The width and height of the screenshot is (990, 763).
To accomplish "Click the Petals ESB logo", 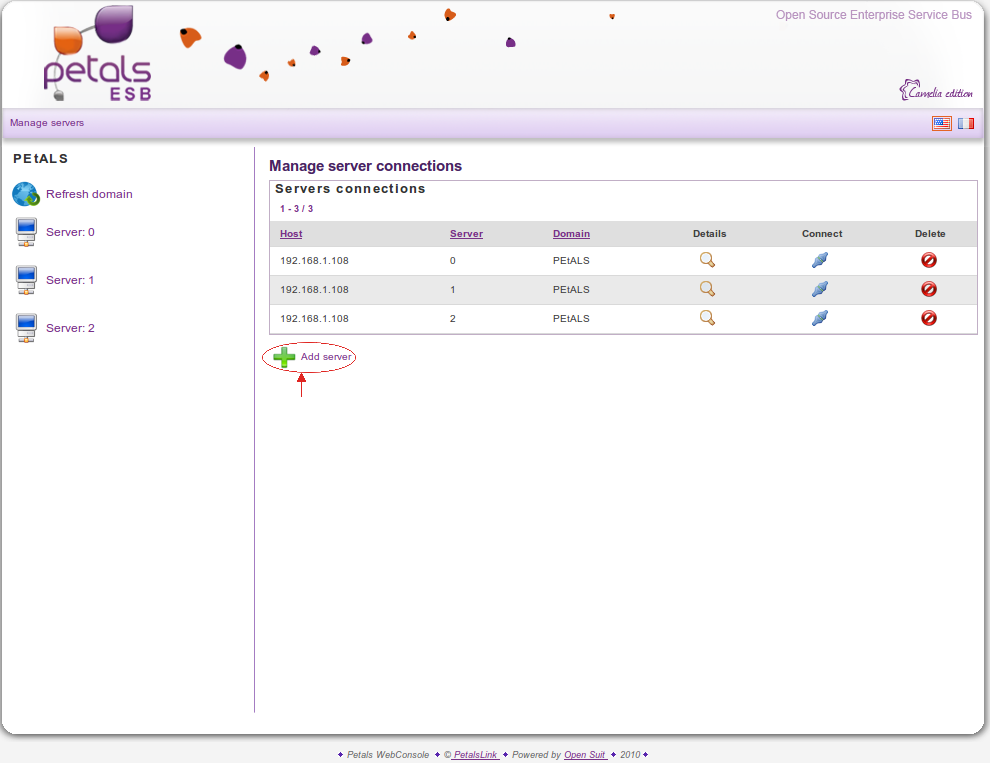I will [x=97, y=57].
